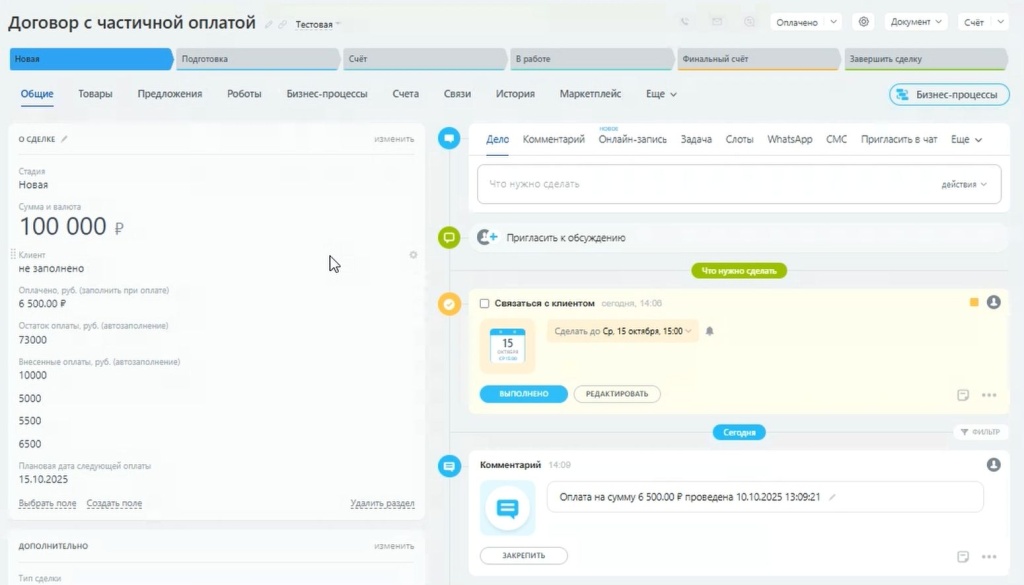Click the Создать поле link
The image size is (1024, 585).
[x=114, y=503]
